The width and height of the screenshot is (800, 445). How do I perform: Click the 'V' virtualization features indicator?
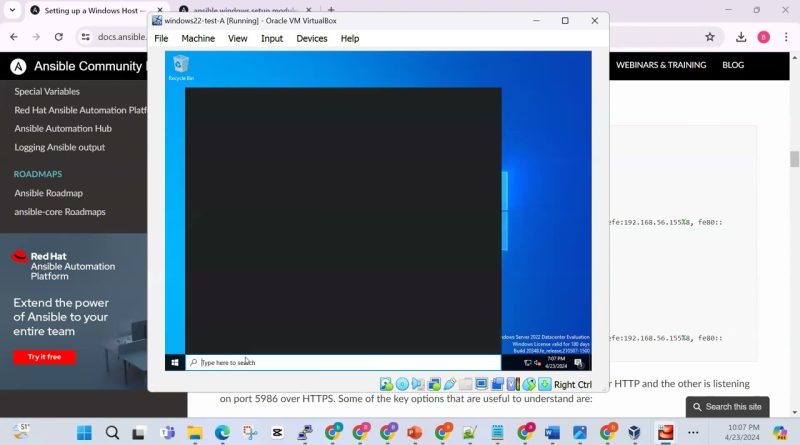(x=513, y=384)
